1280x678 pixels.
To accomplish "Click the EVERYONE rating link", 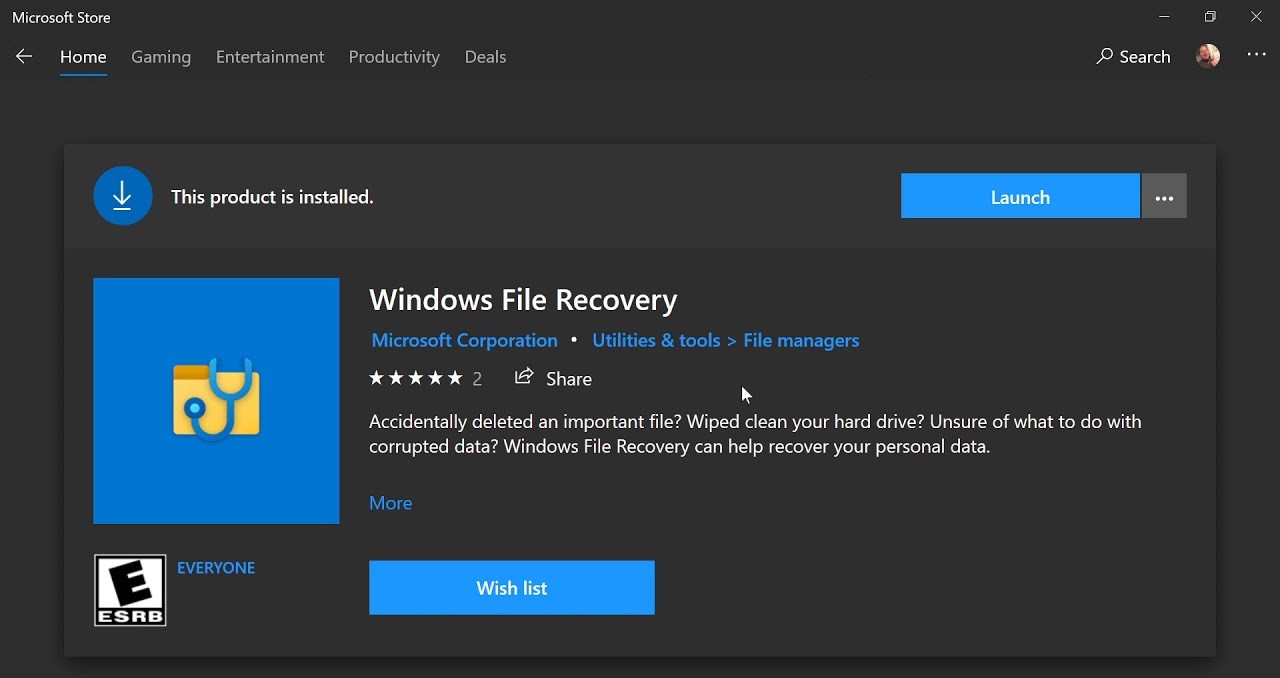I will tap(216, 568).
